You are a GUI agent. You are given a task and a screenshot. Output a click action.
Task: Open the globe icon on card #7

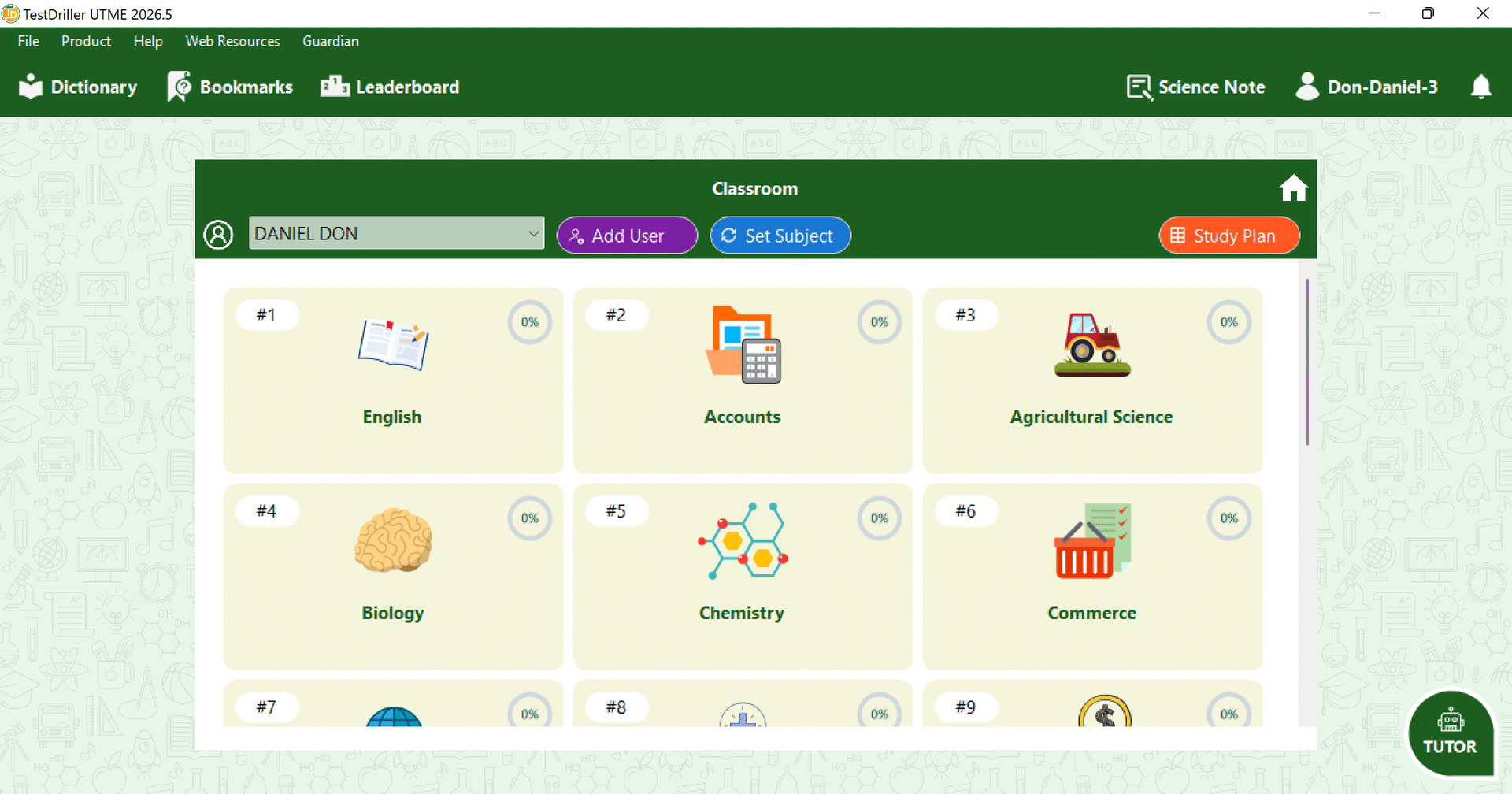tap(394, 716)
